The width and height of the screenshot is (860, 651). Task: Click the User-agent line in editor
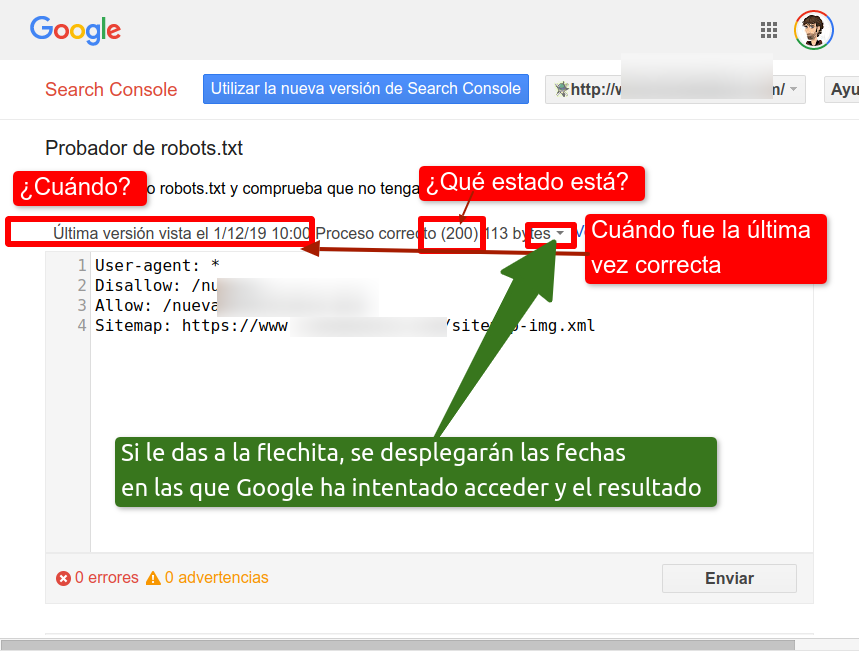[157, 265]
